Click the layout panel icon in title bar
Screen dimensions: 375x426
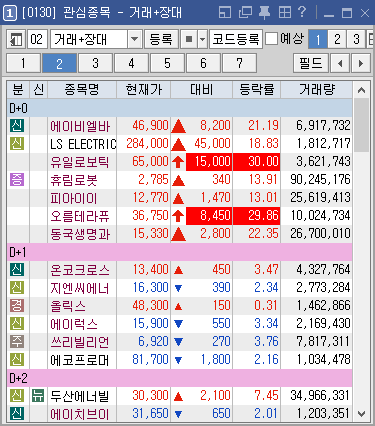click(225, 13)
